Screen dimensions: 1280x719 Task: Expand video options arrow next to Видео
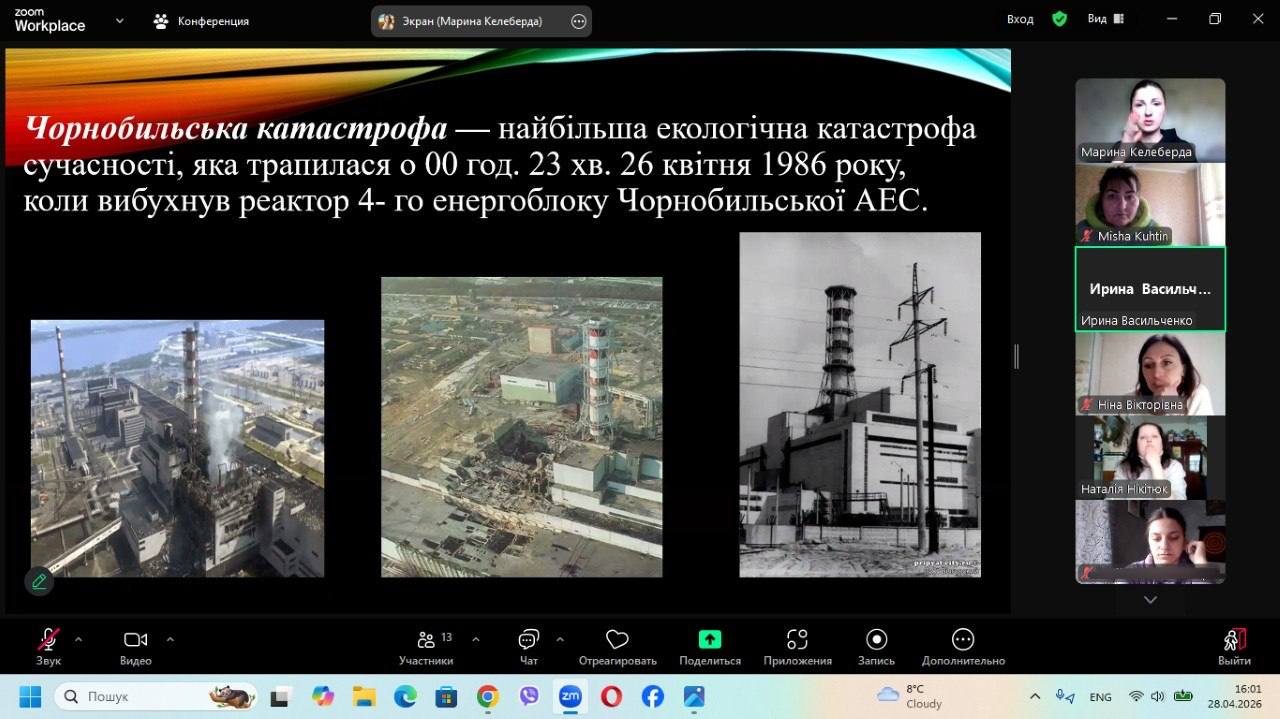(x=170, y=639)
